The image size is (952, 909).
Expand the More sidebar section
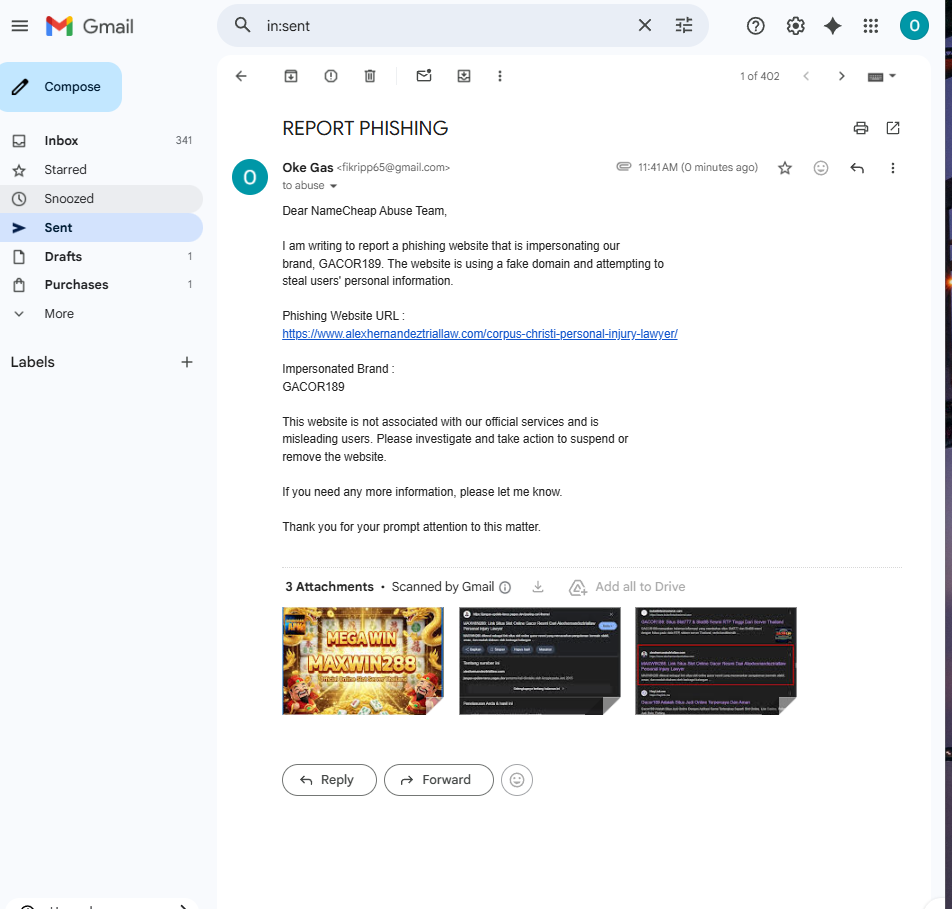pyautogui.click(x=101, y=314)
